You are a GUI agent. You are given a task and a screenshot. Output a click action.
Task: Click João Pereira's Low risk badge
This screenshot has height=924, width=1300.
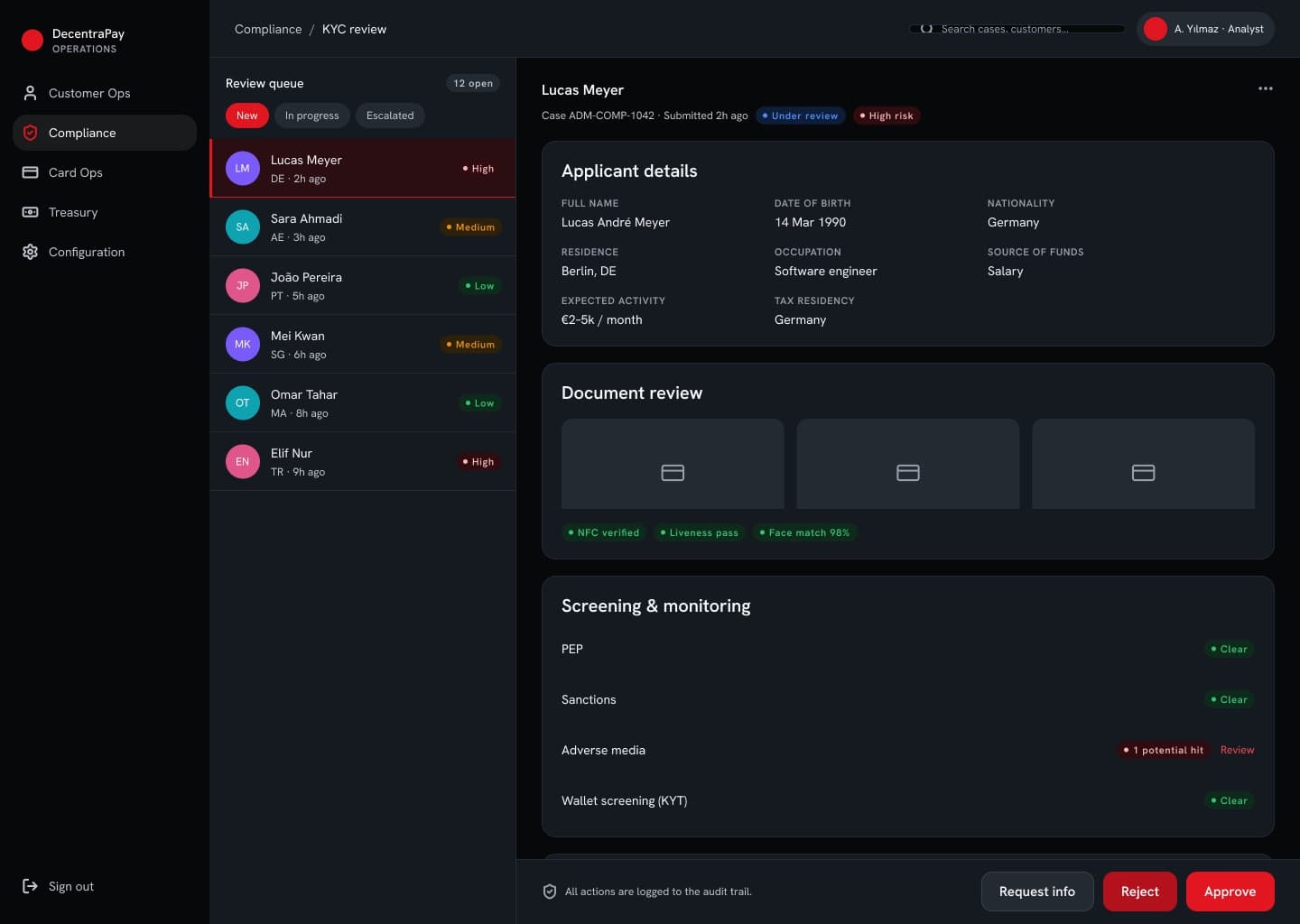479,286
